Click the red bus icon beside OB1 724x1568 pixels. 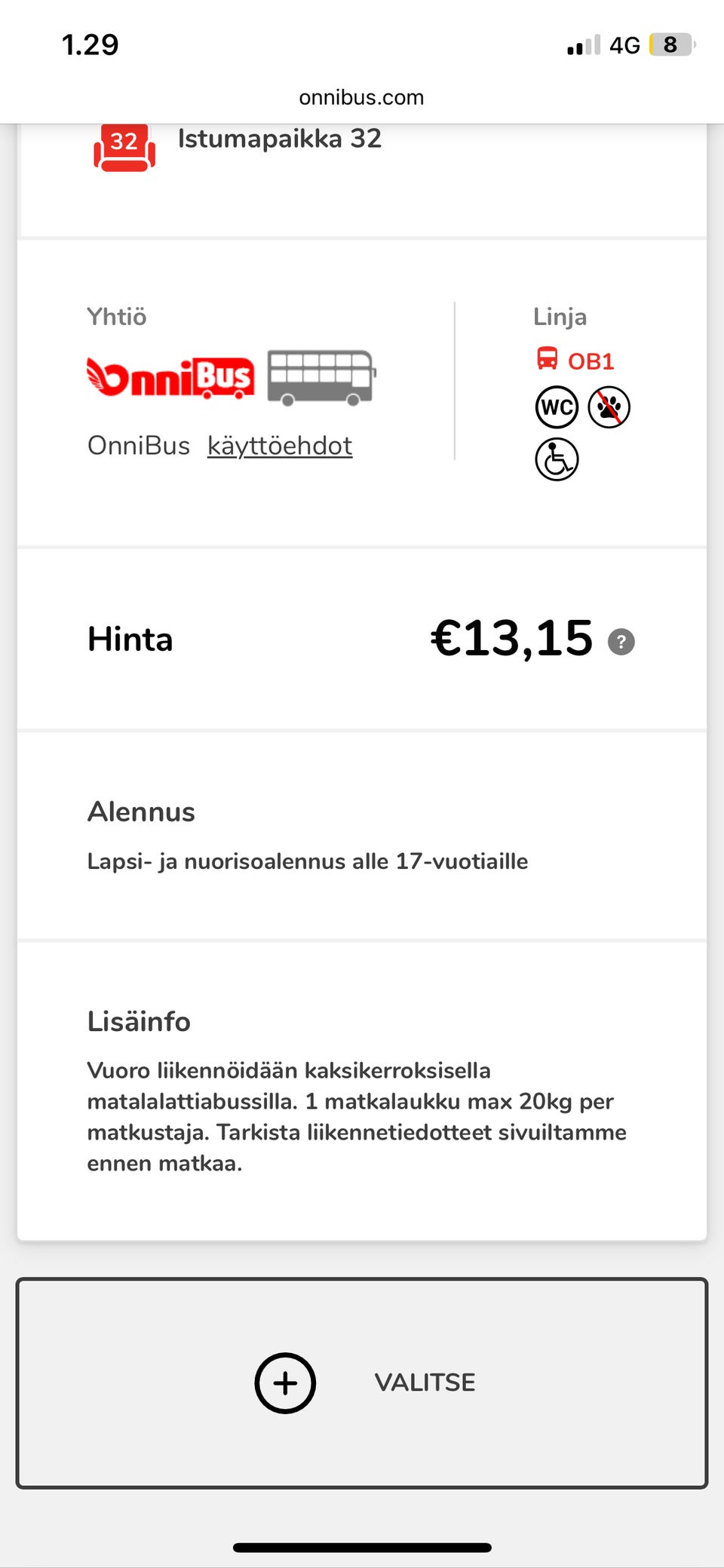pyautogui.click(x=547, y=358)
